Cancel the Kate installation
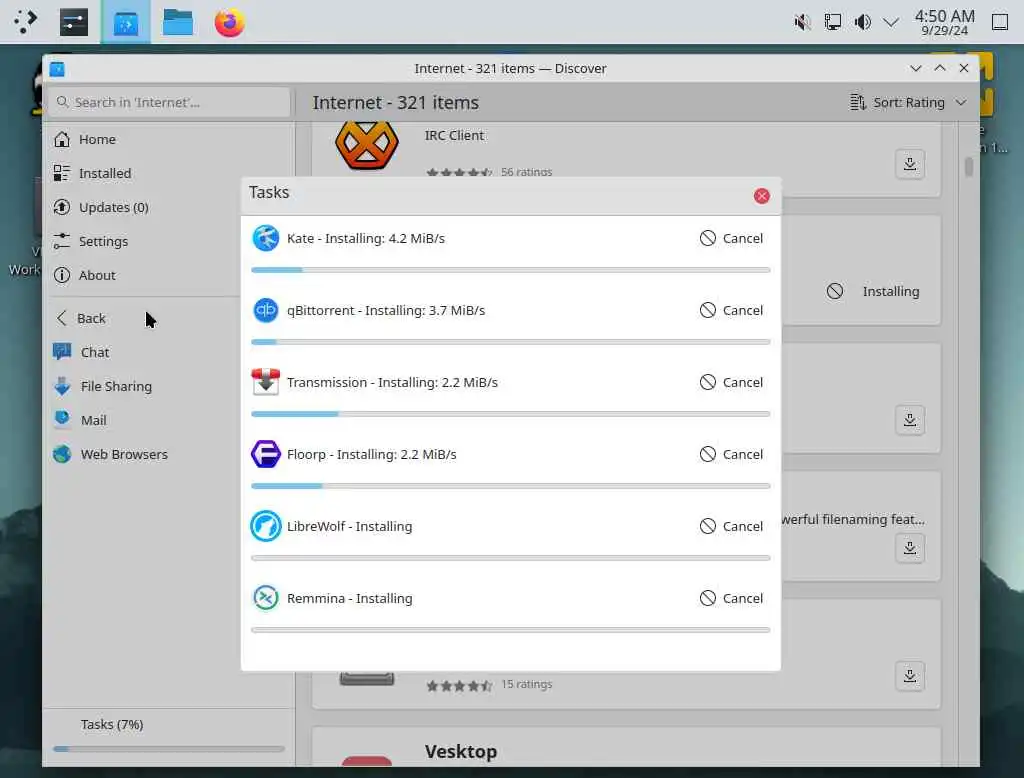This screenshot has height=778, width=1024. pos(731,238)
